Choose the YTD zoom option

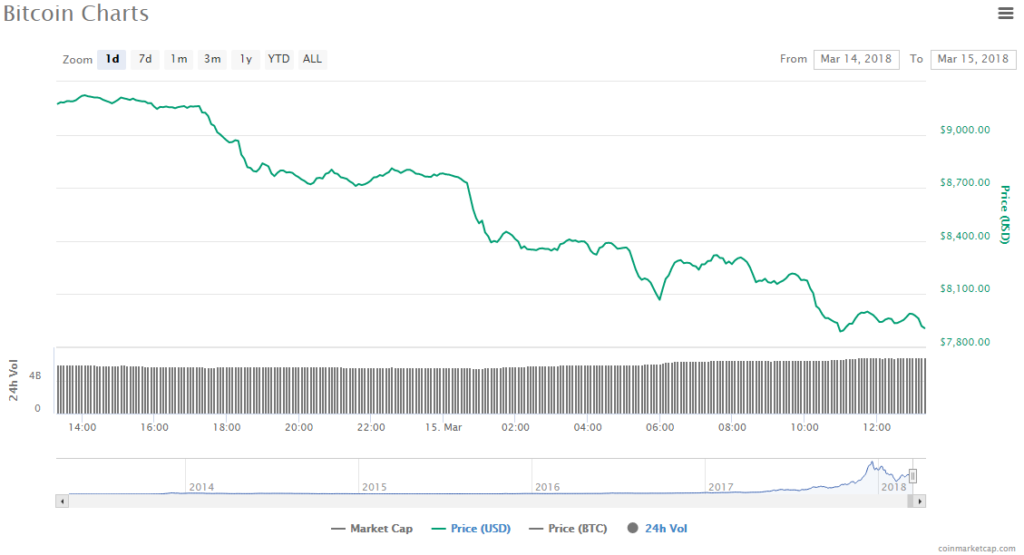[278, 59]
